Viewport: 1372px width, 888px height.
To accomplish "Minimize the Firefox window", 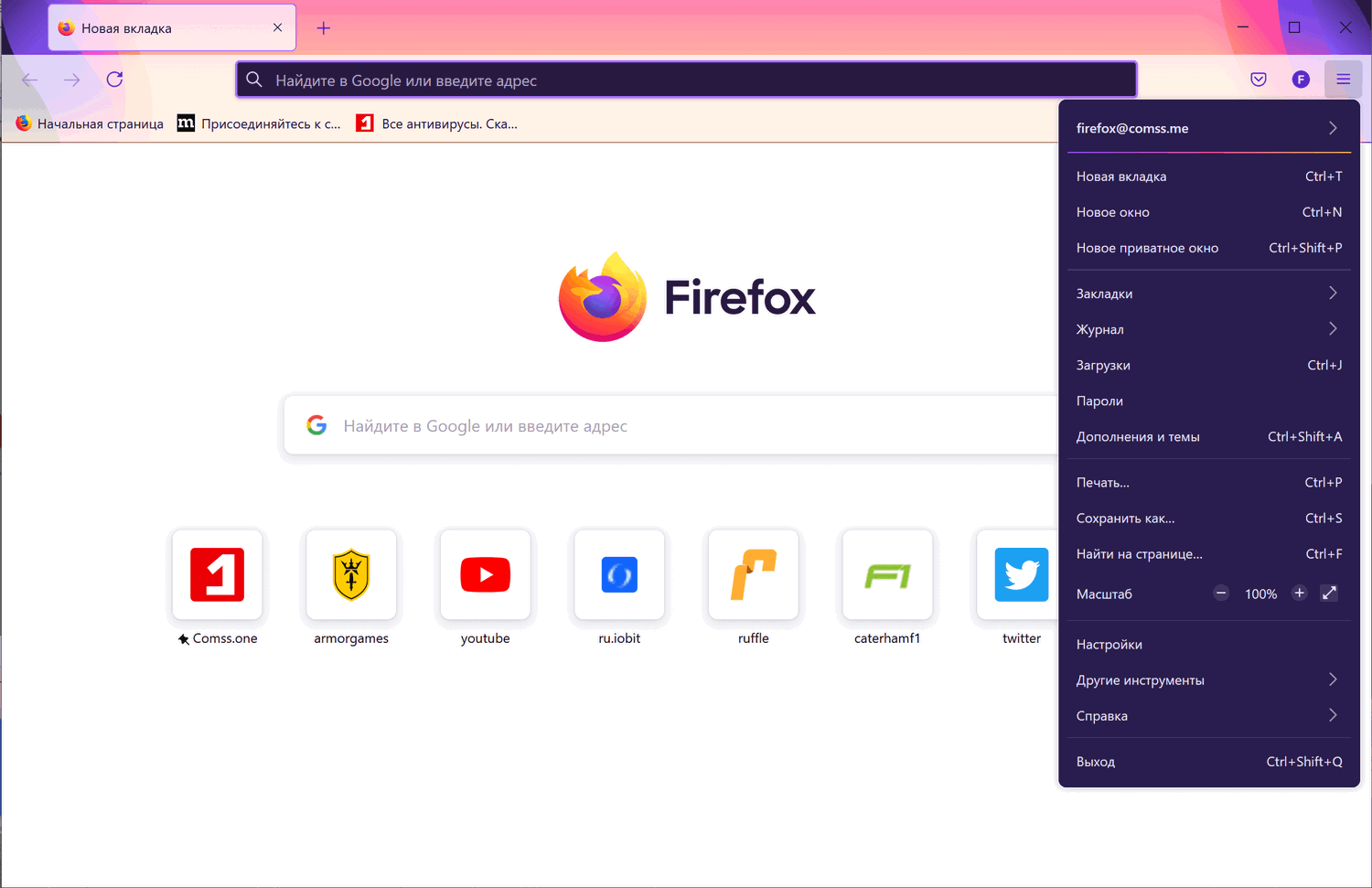I will (x=1243, y=27).
